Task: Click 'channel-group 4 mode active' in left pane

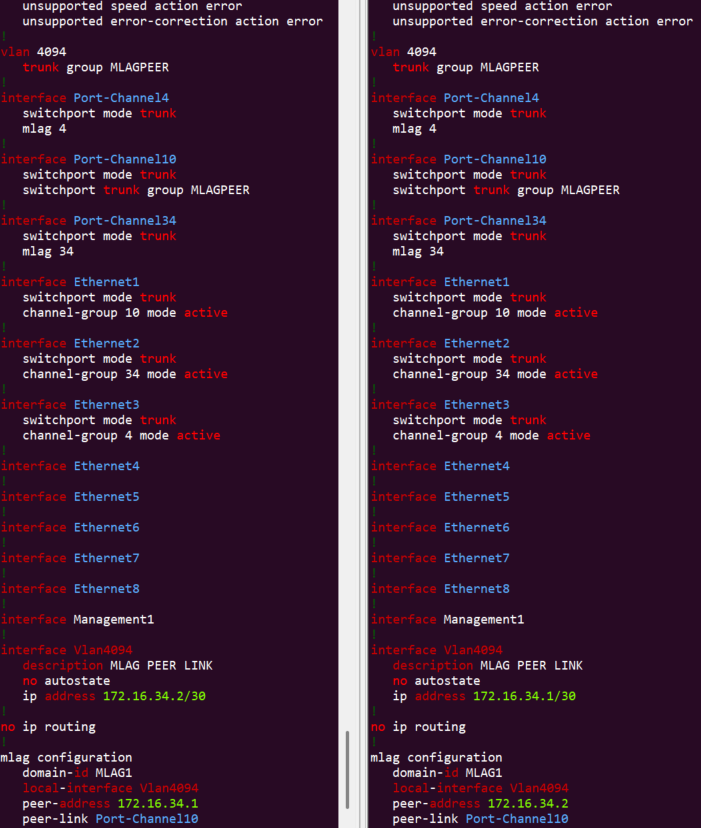Action: 121,435
